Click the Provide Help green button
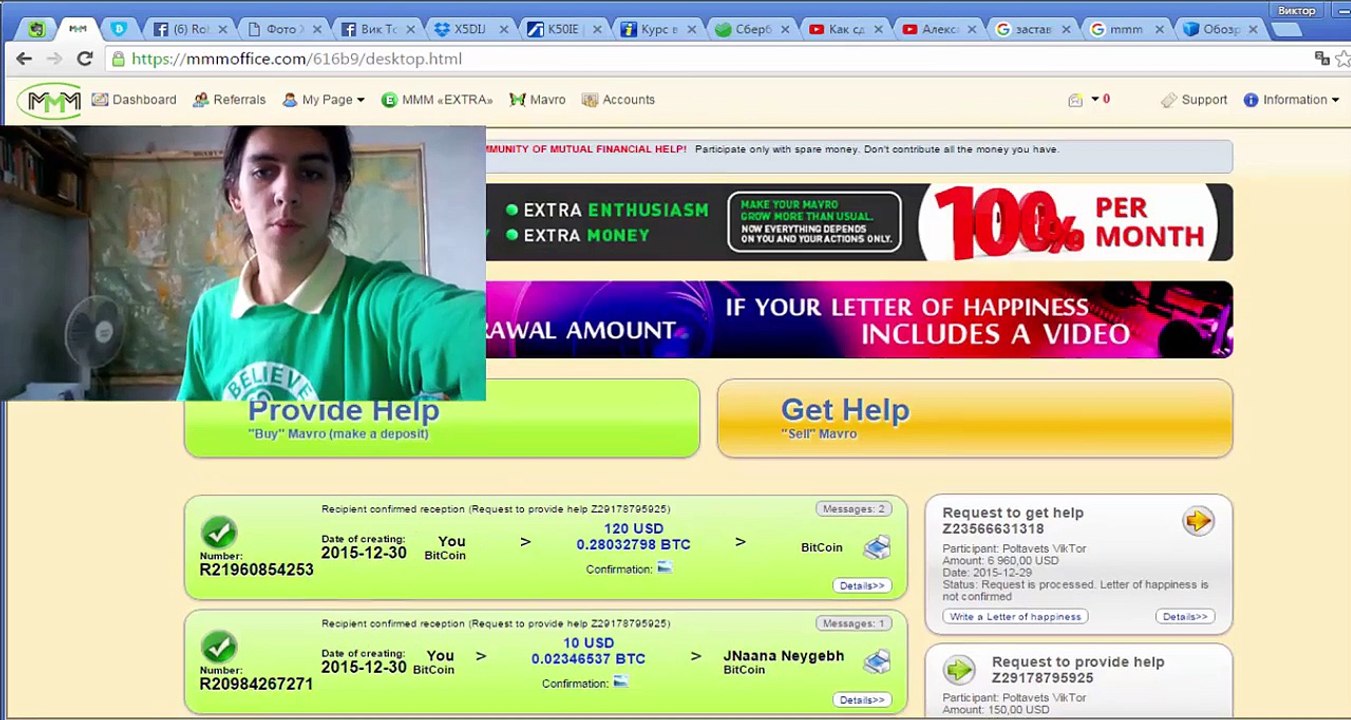Image resolution: width=1351 pixels, height=720 pixels. [x=441, y=418]
